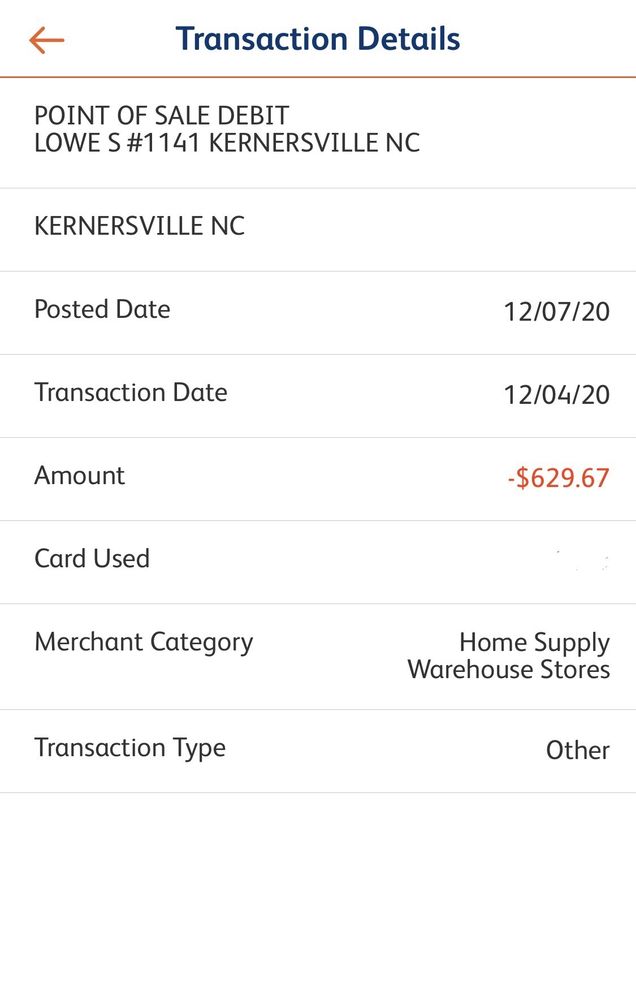Image resolution: width=636 pixels, height=1000 pixels.
Task: Select the 12/04/20 transaction date value
Action: tap(556, 395)
